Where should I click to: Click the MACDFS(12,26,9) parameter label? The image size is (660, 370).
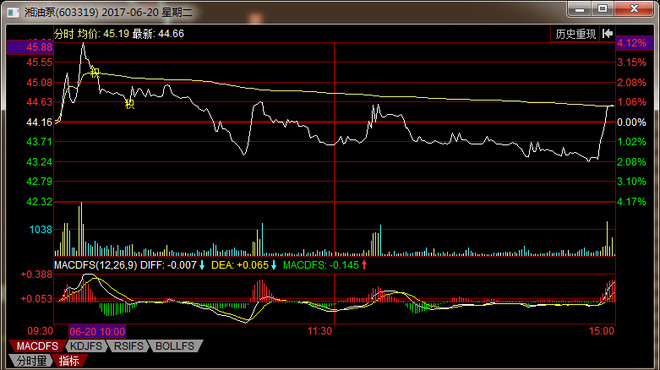pos(96,265)
